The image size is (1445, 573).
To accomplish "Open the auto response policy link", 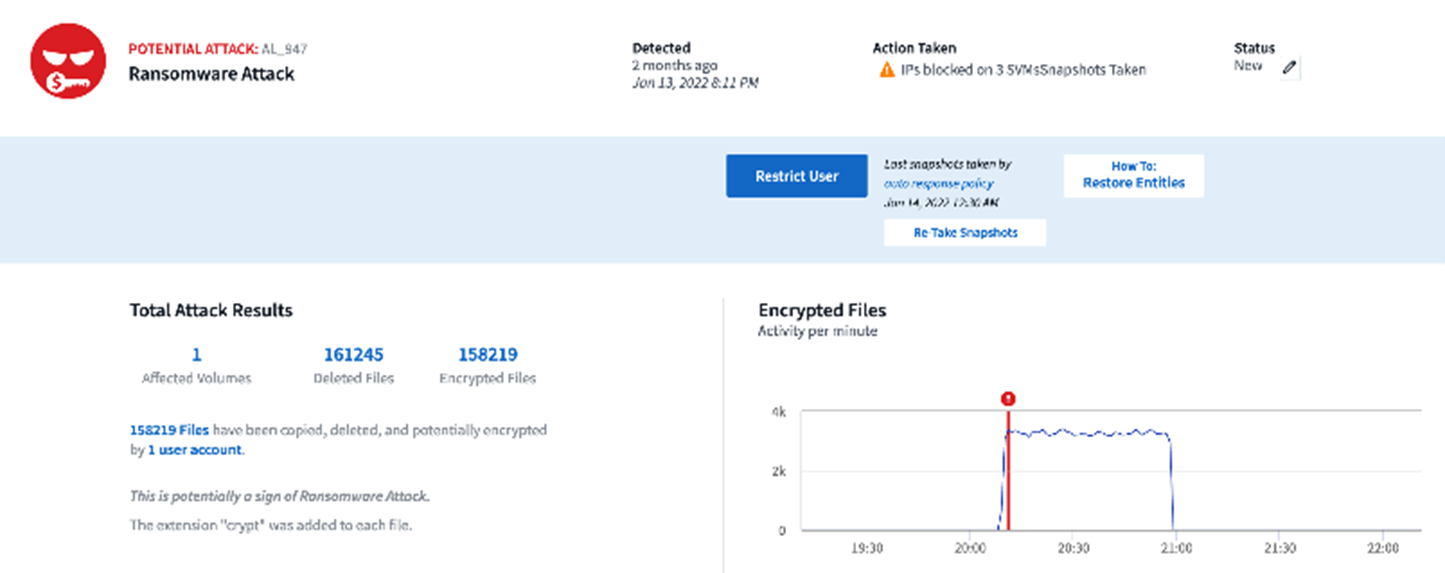I will coord(938,183).
